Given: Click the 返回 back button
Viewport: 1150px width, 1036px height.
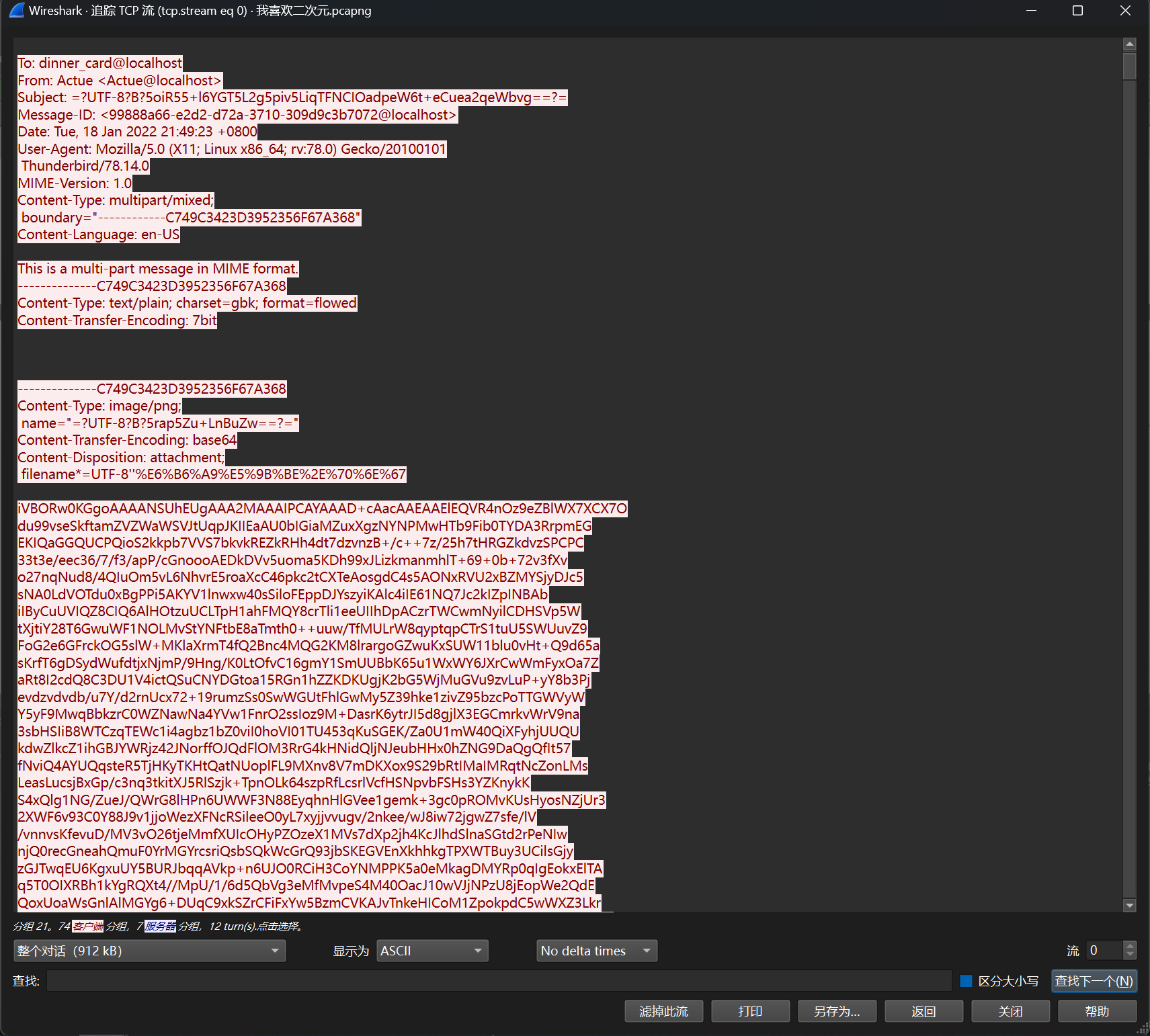Looking at the screenshot, I should (923, 1011).
